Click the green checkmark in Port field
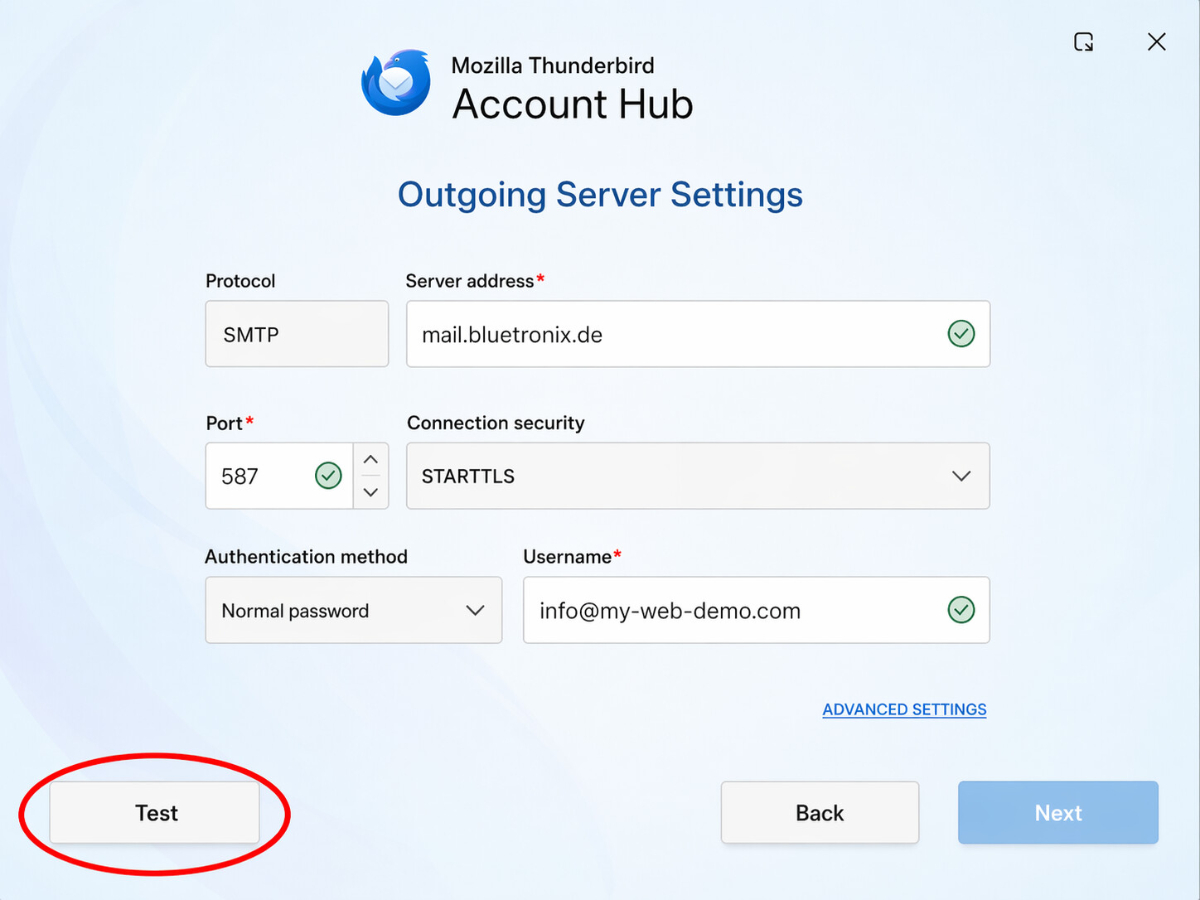Viewport: 1200px width, 900px height. tap(328, 476)
